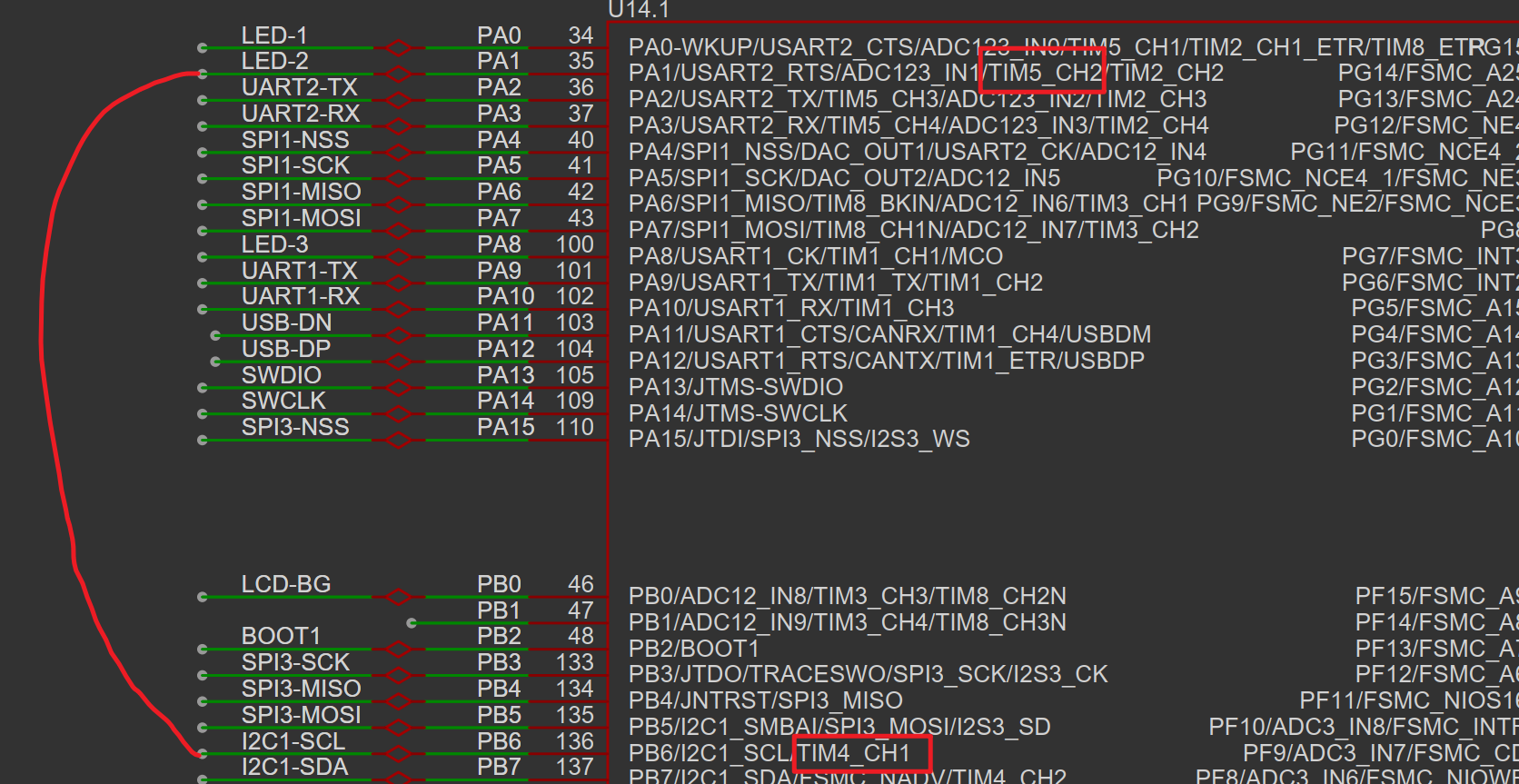Viewport: 1519px width, 784px height.
Task: Click the UART2-TX net label
Action: [300, 87]
